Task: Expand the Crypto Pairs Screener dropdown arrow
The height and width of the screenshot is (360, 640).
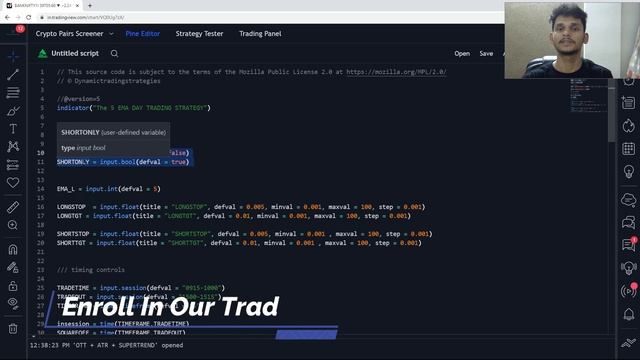Action: pyautogui.click(x=111, y=34)
